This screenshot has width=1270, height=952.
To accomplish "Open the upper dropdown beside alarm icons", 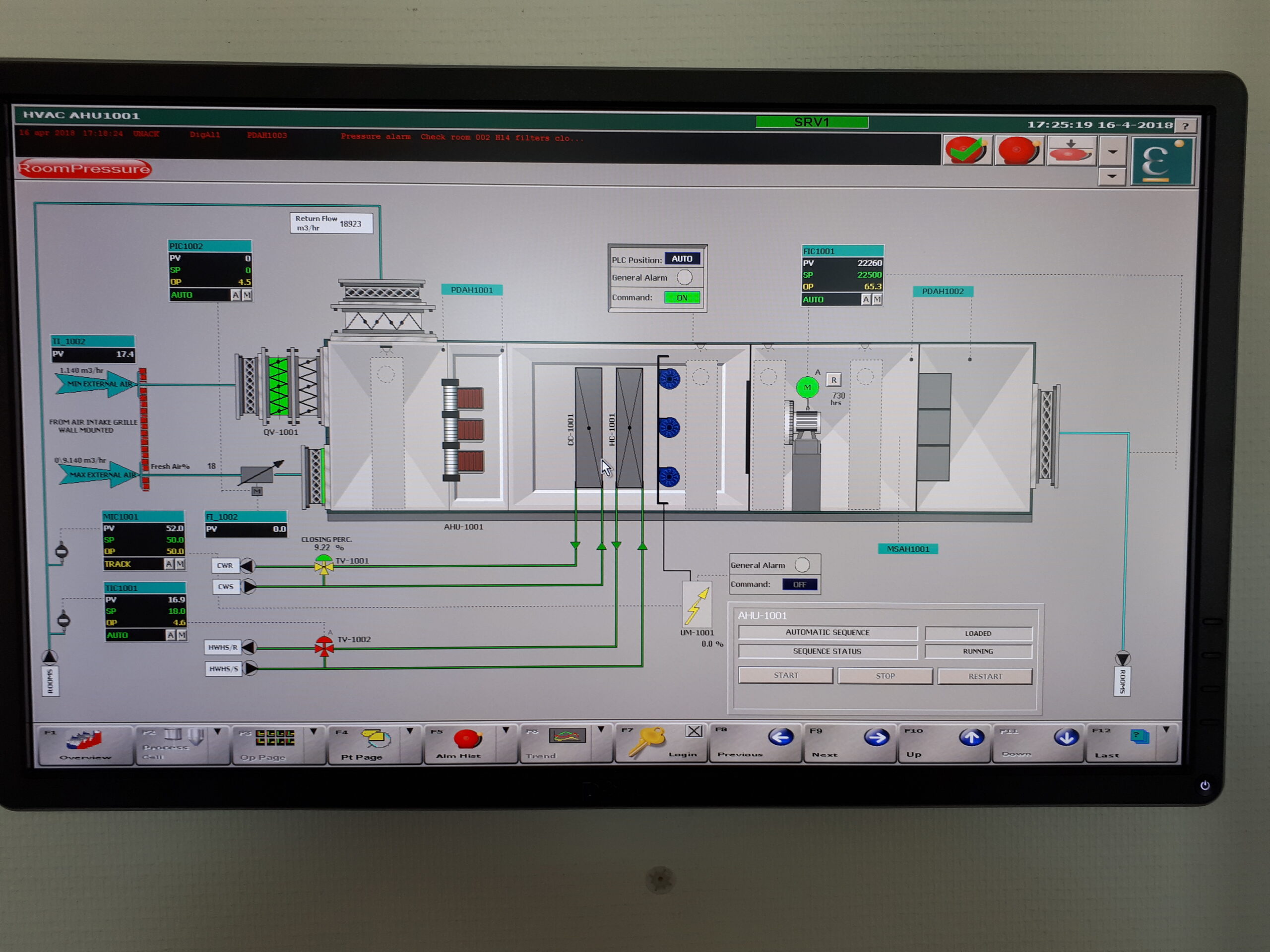I will click(x=1112, y=153).
